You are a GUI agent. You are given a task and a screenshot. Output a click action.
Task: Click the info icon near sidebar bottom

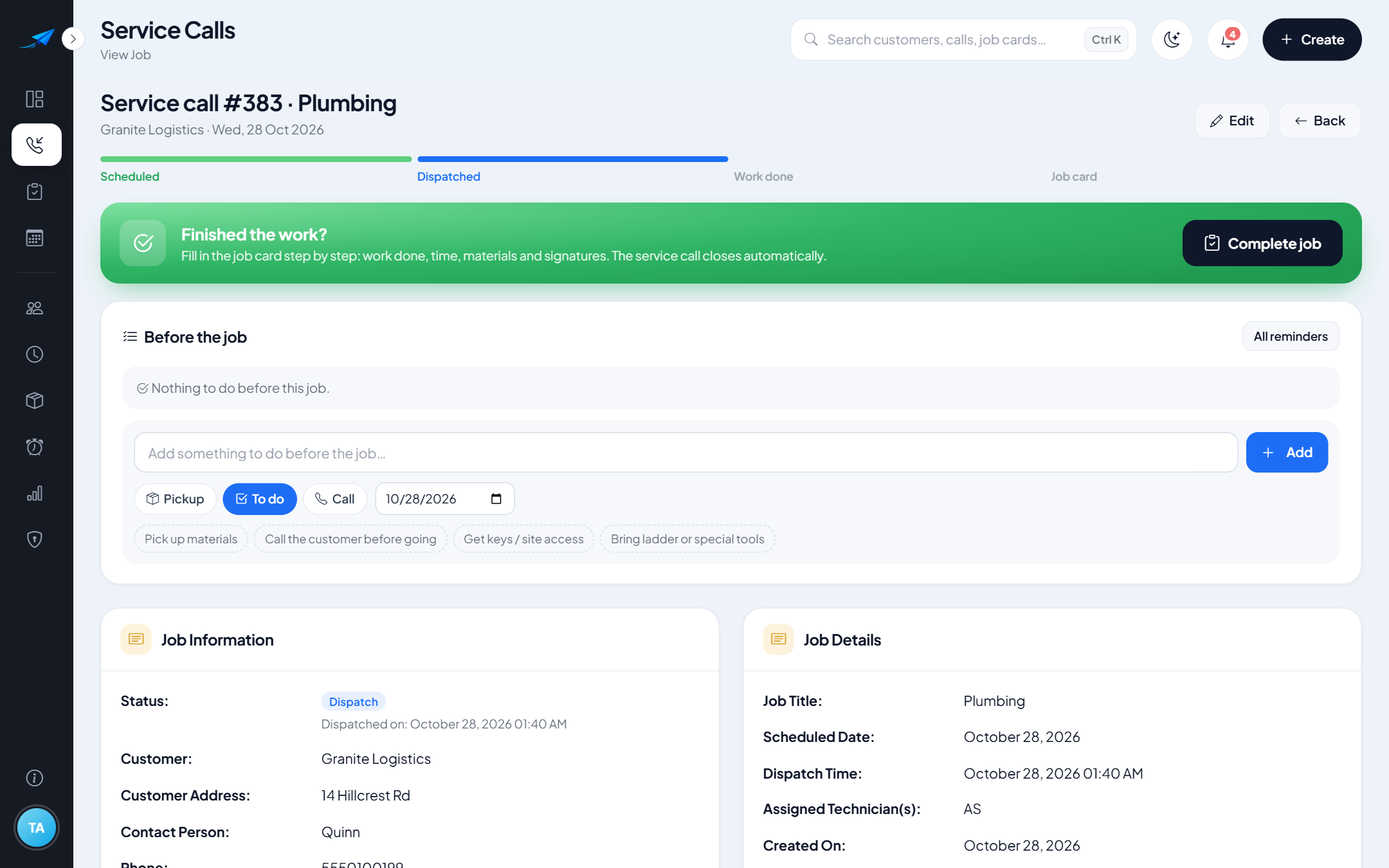tap(35, 778)
